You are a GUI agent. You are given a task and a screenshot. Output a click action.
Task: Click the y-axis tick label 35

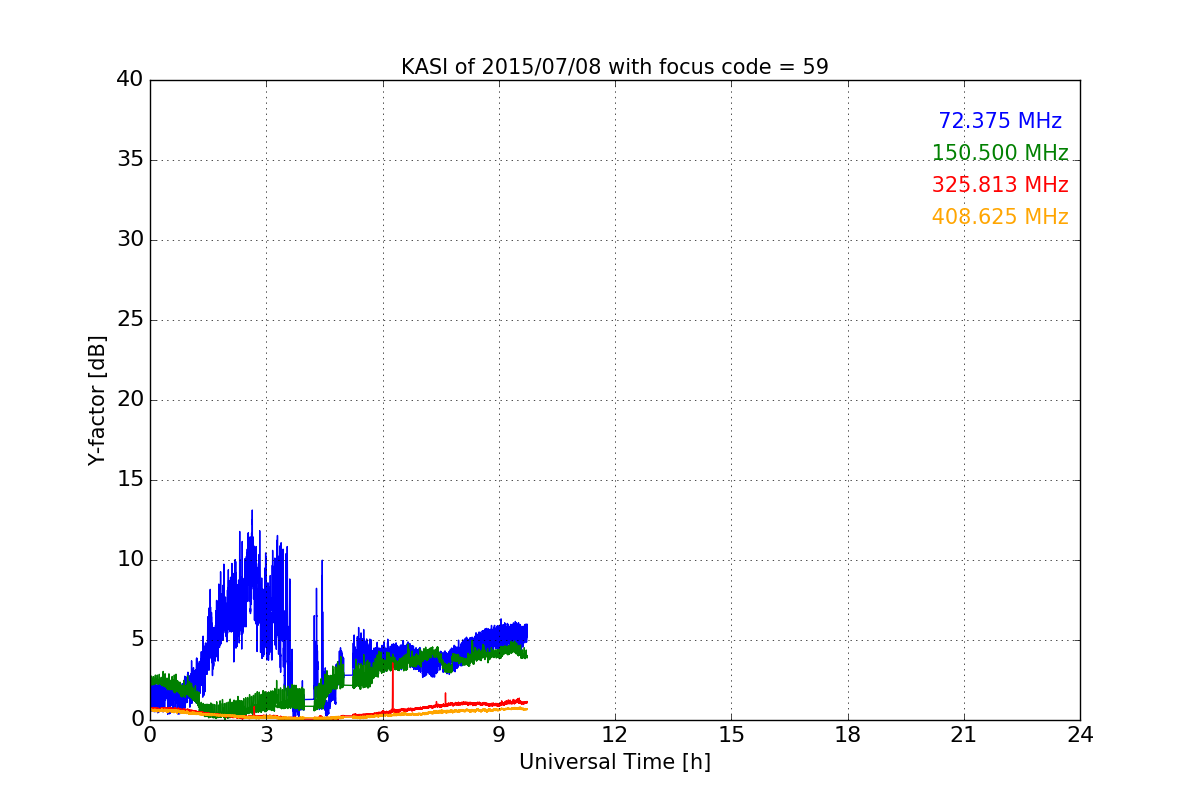[130, 160]
